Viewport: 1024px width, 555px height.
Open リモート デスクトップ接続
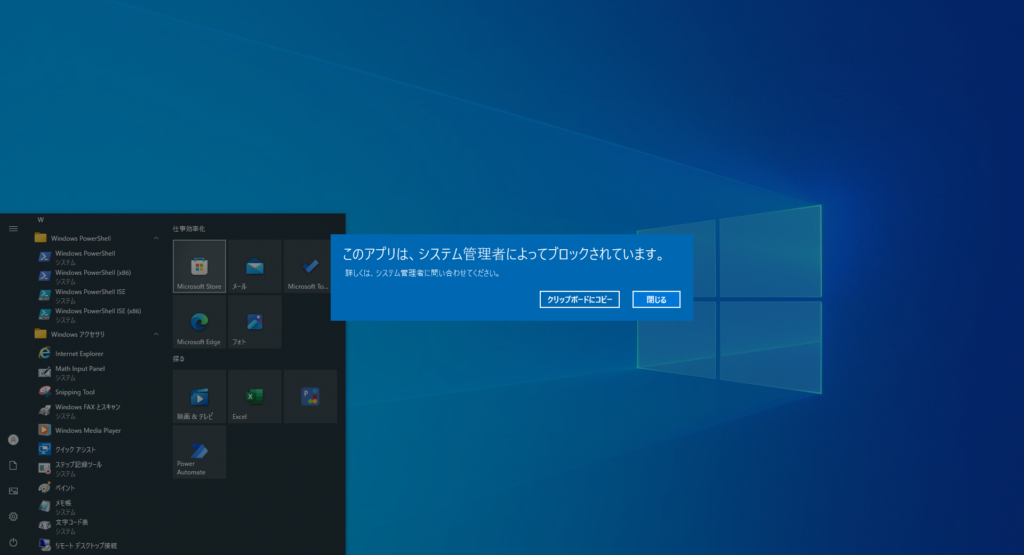point(97,545)
